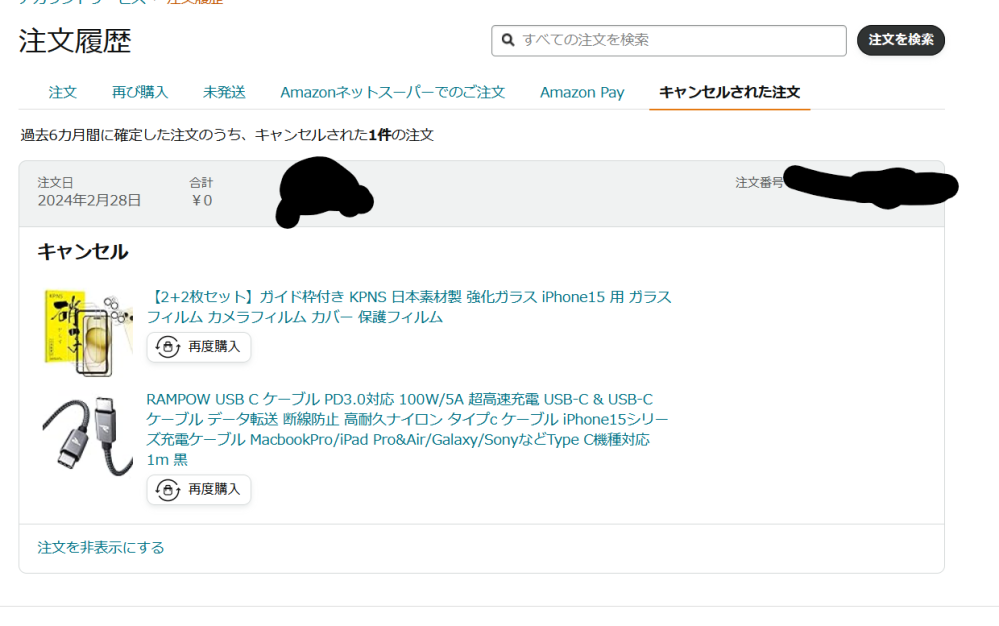Open RAMPOW USB C cable thumbnail

click(x=88, y=436)
